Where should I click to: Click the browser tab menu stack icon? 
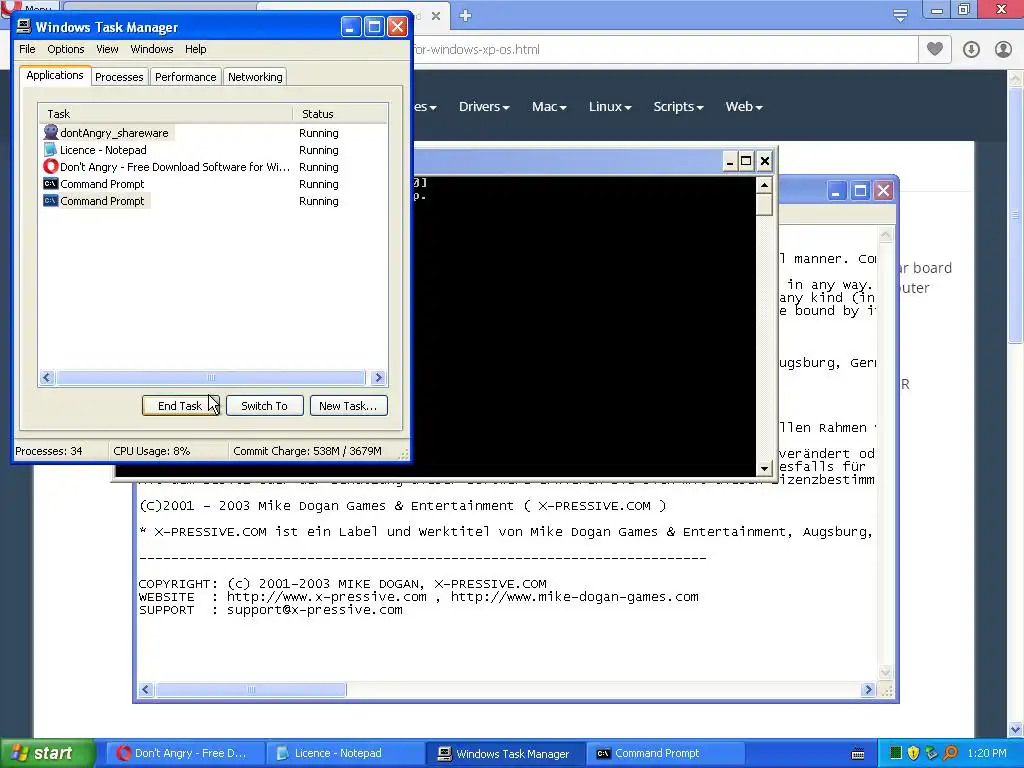[900, 16]
